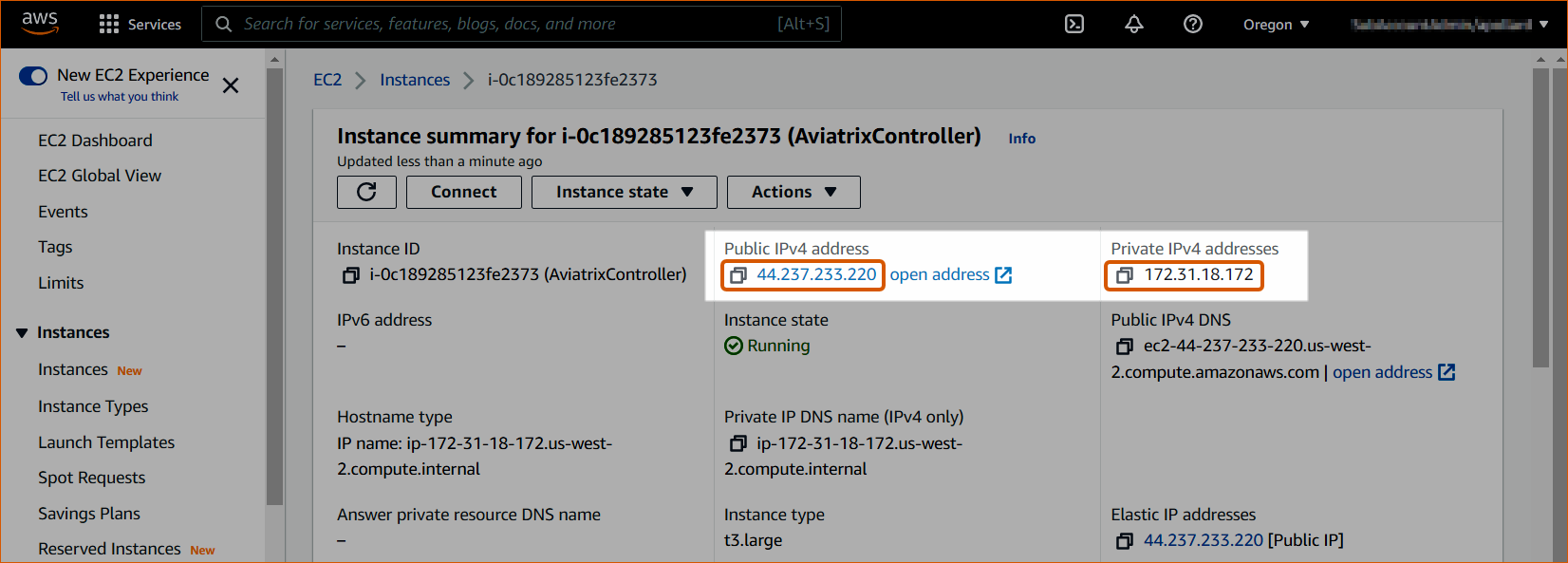This screenshot has width=1568, height=563.
Task: Copy the private IPv4 address
Action: click(1125, 275)
